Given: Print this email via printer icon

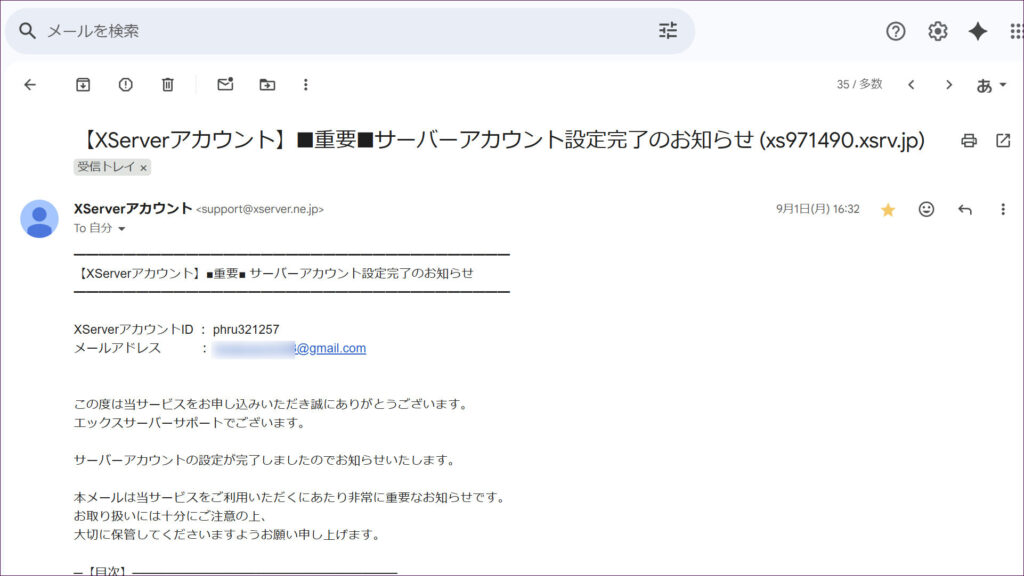Looking at the screenshot, I should coord(968,141).
